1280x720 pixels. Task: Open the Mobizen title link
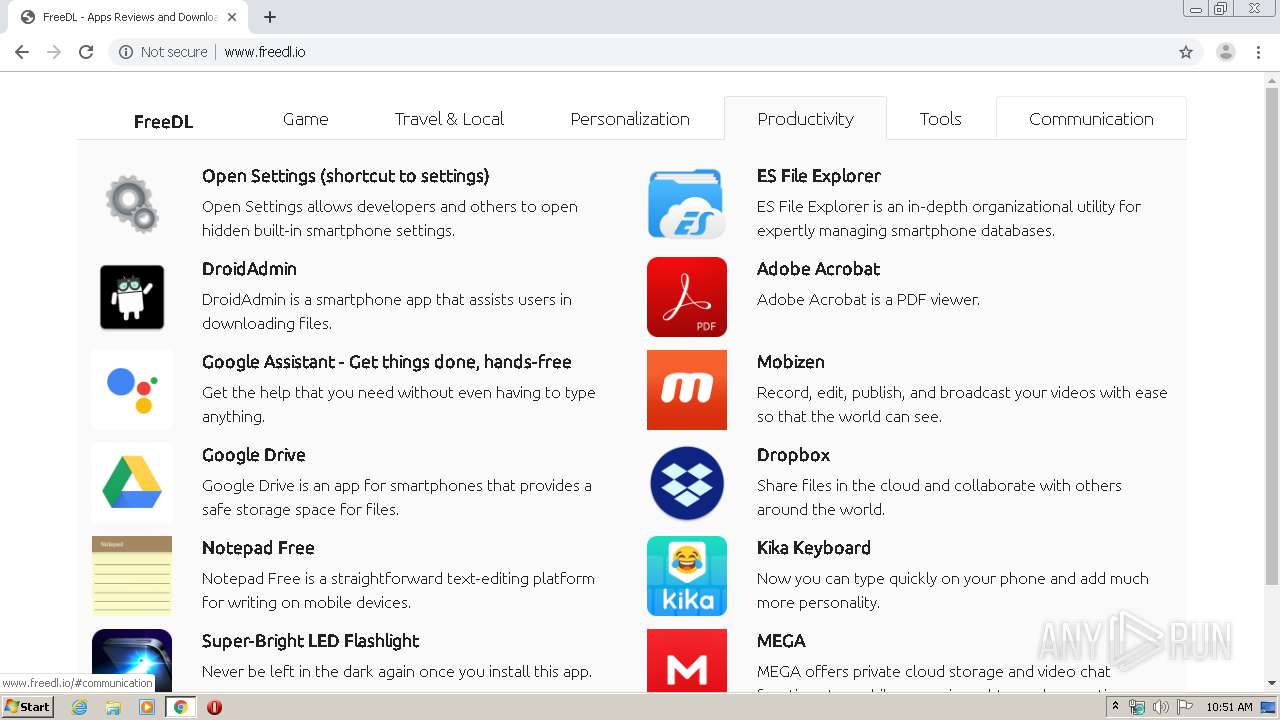pos(791,362)
